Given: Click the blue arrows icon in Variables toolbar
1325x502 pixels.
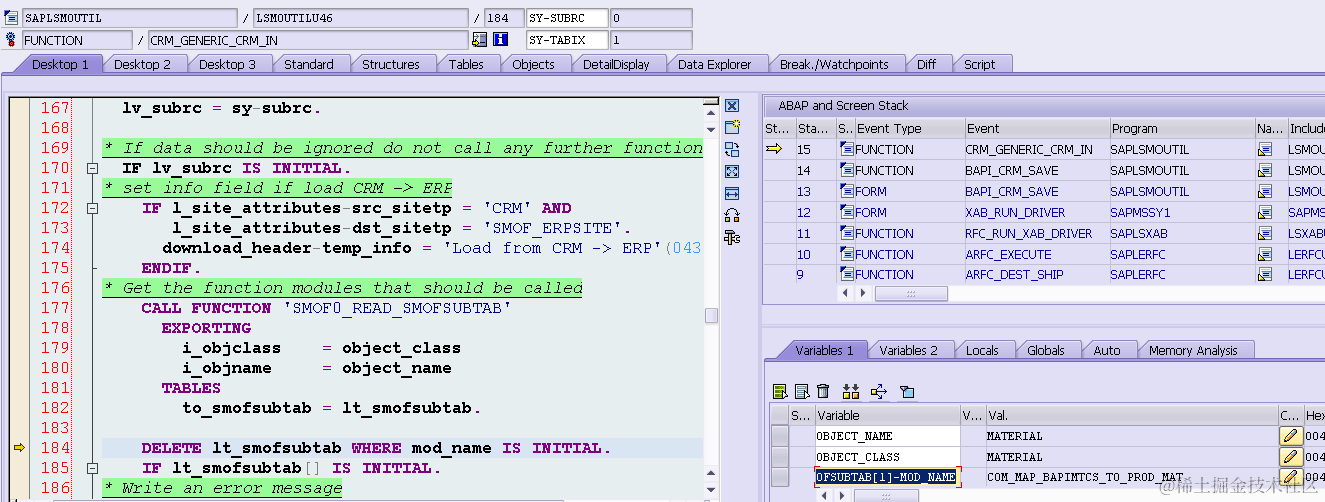Looking at the screenshot, I should point(879,391).
